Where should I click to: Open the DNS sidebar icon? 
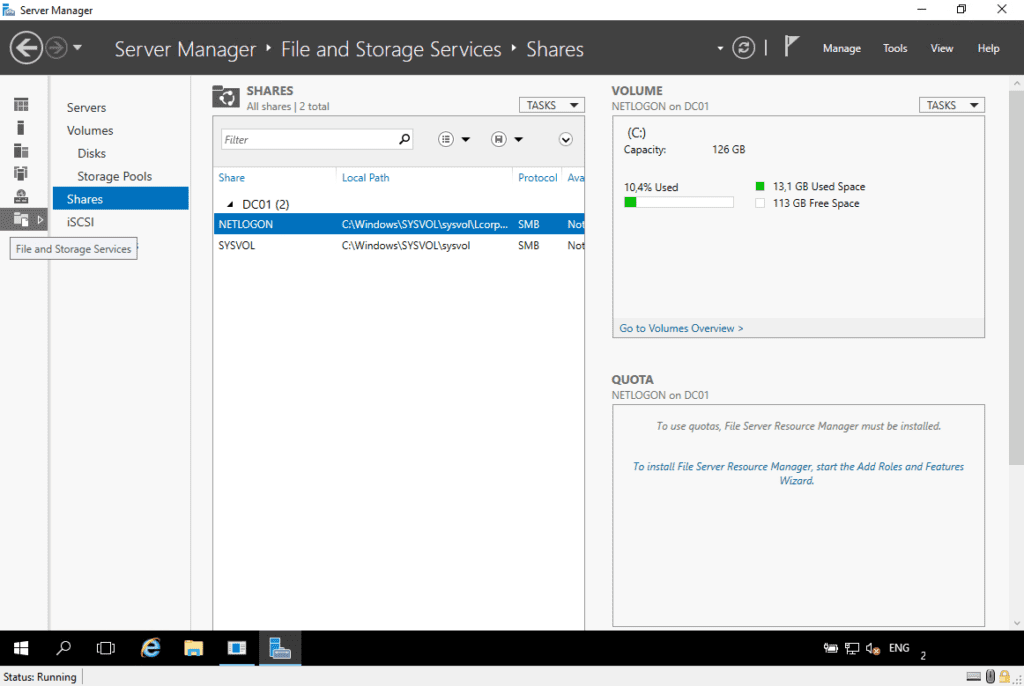coord(21,197)
